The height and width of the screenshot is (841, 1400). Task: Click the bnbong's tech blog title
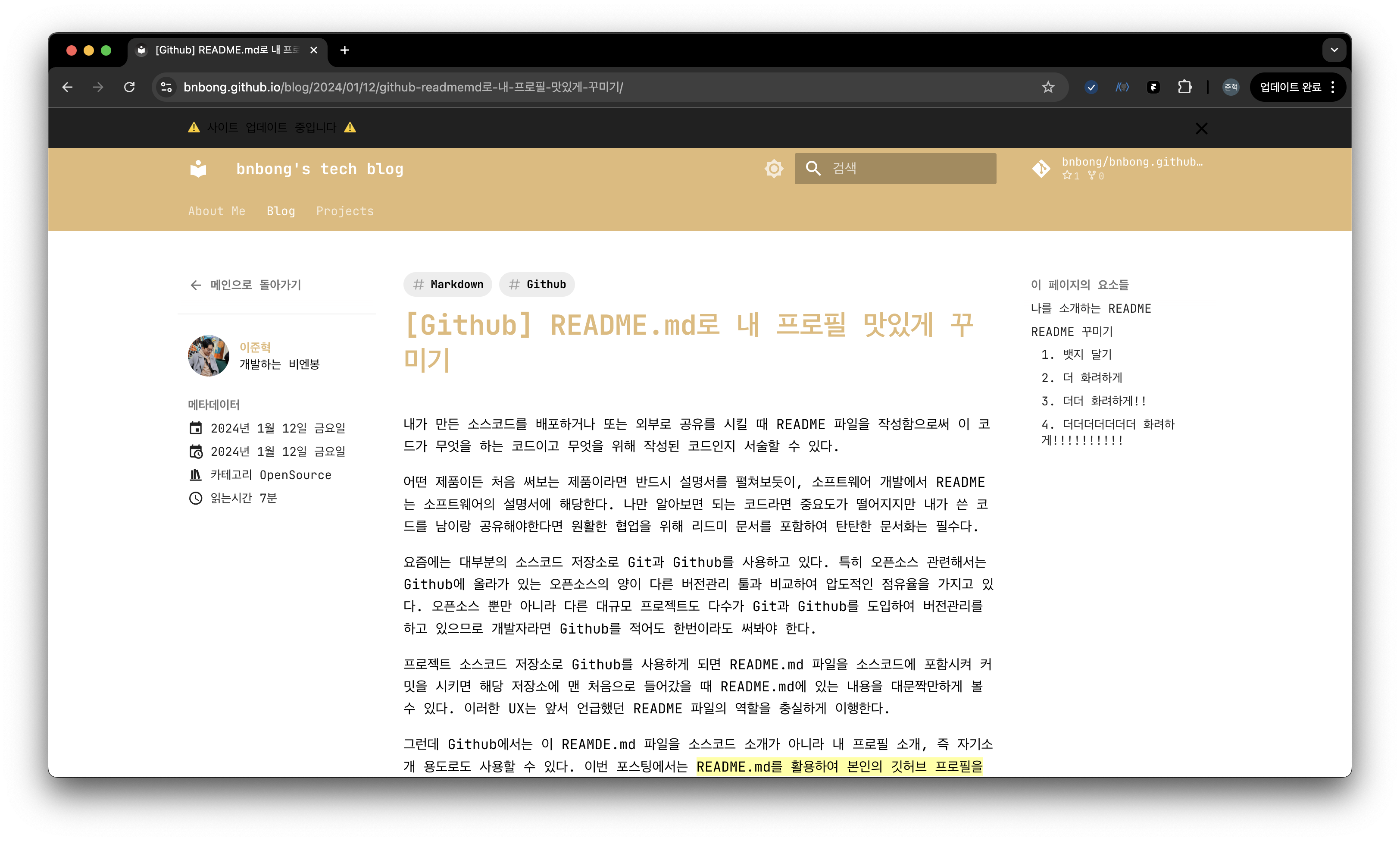pos(319,169)
